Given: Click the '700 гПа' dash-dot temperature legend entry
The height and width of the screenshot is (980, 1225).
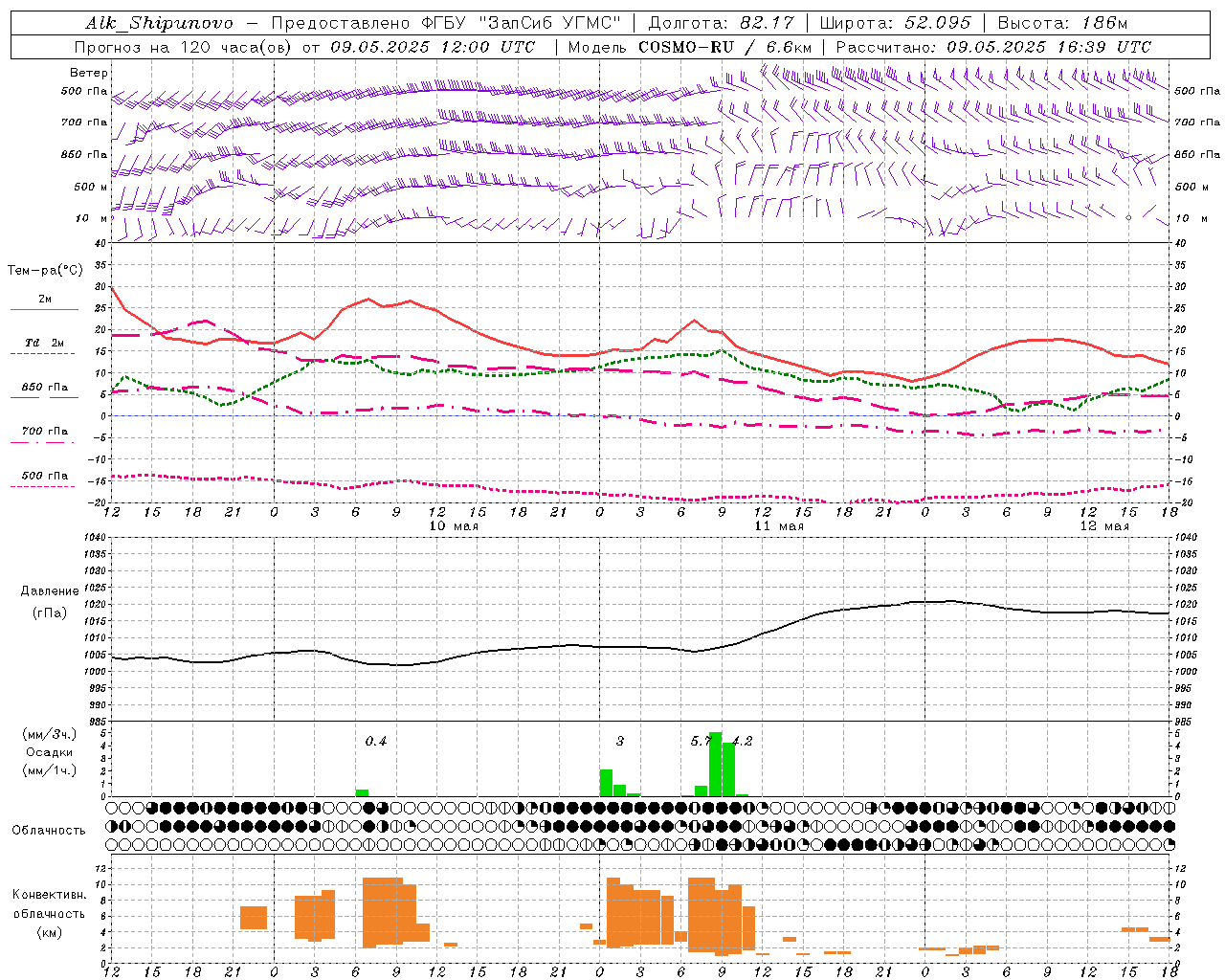Looking at the screenshot, I should tap(44, 432).
